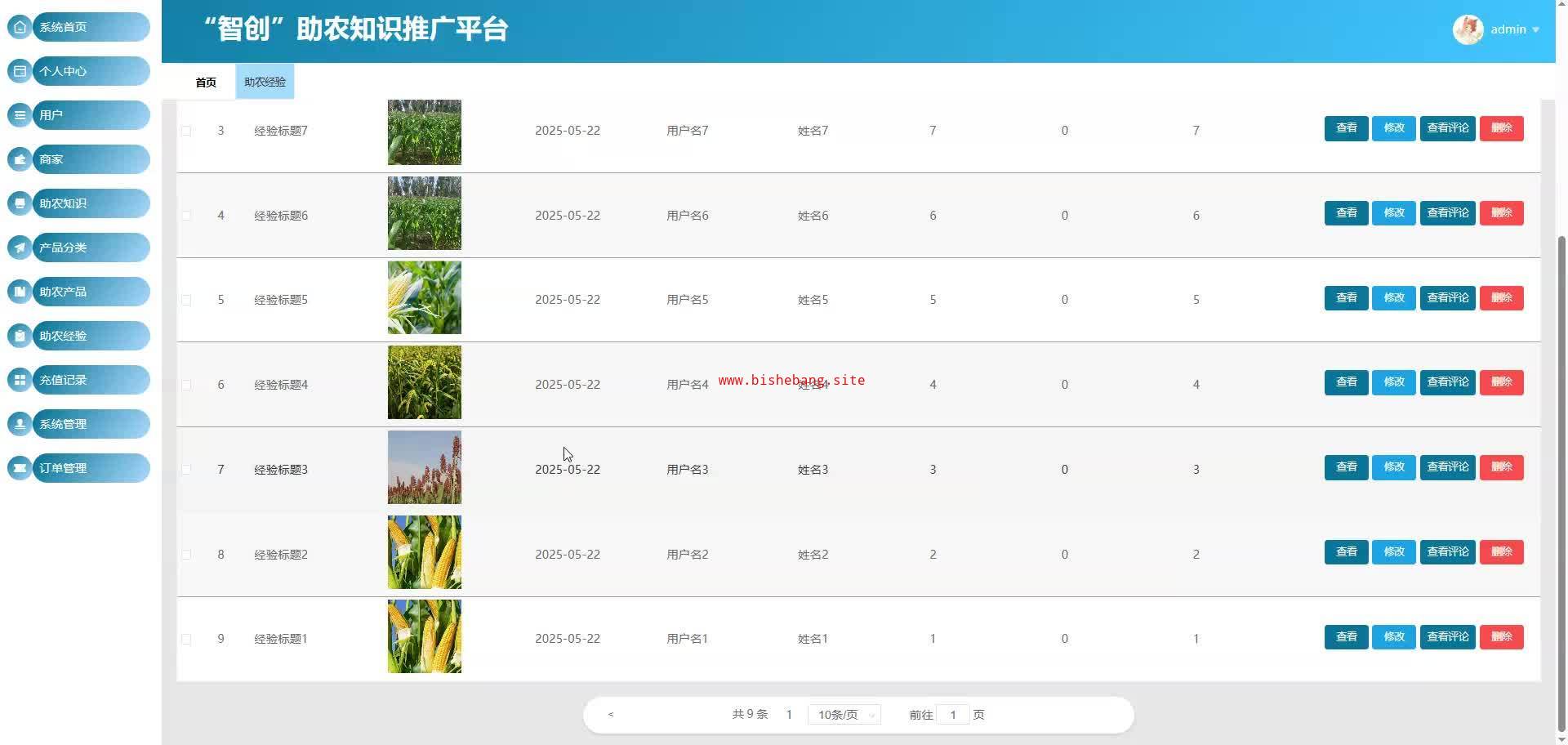Tick the checkbox for 经验标题3
The image size is (1568, 745).
tap(186, 470)
